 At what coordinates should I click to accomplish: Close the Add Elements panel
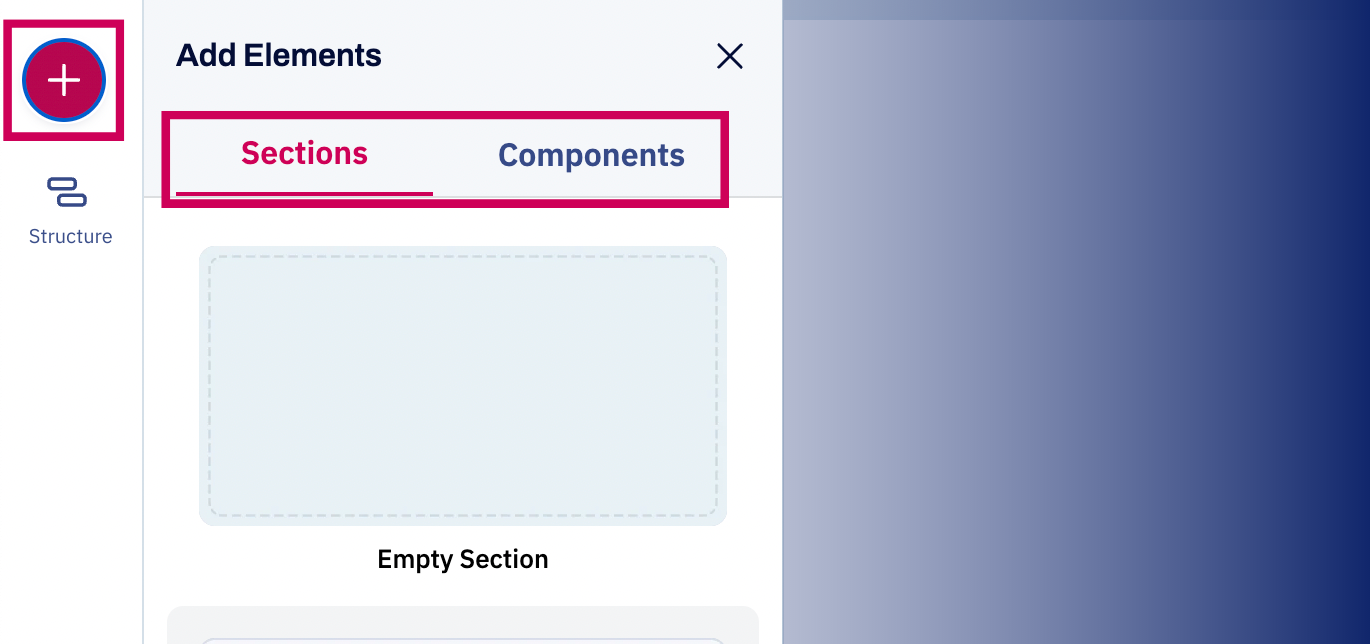click(730, 56)
